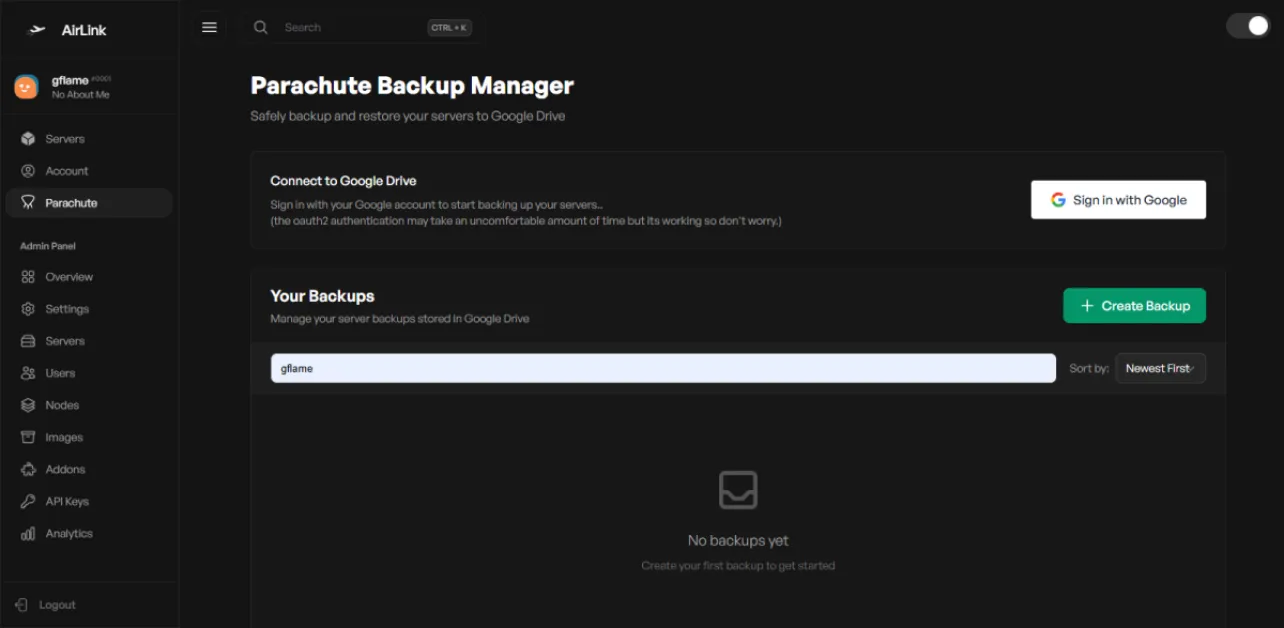Click the bar chart Analytics icon

coord(28,534)
